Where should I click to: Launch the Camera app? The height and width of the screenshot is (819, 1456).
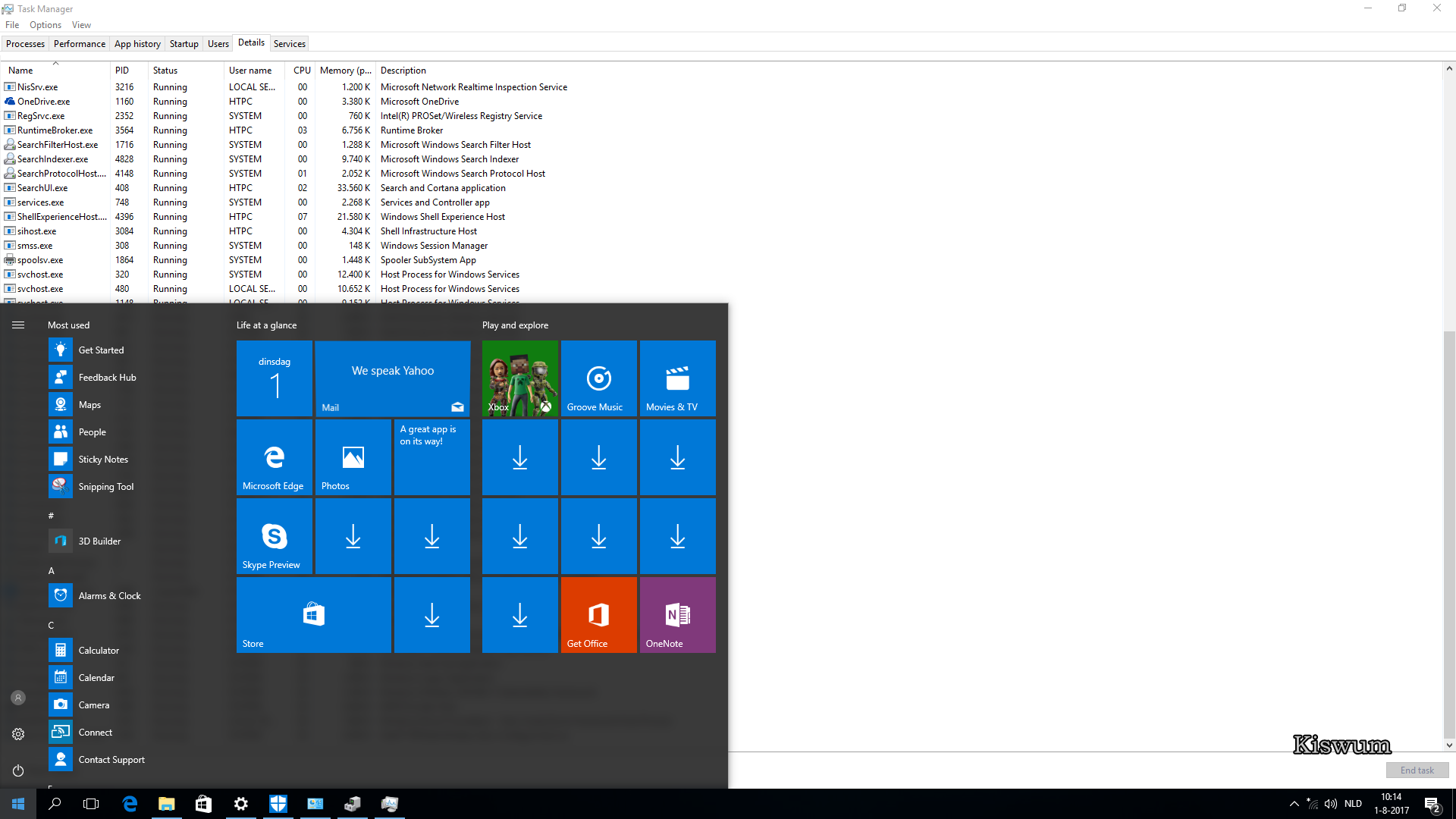tap(61, 704)
